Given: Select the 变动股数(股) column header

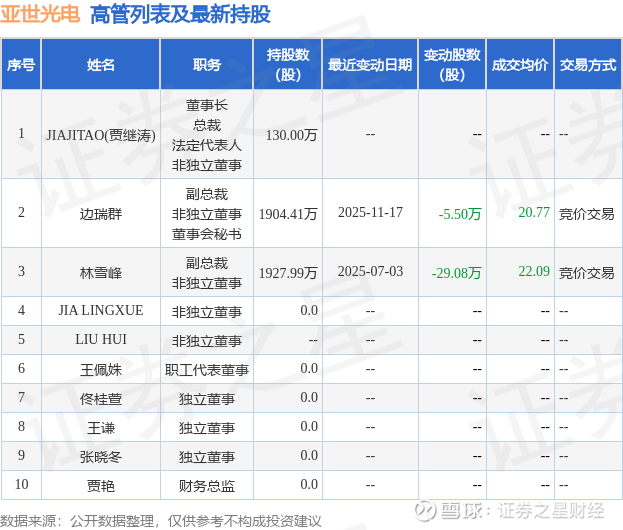Looking at the screenshot, I should pos(452,64).
